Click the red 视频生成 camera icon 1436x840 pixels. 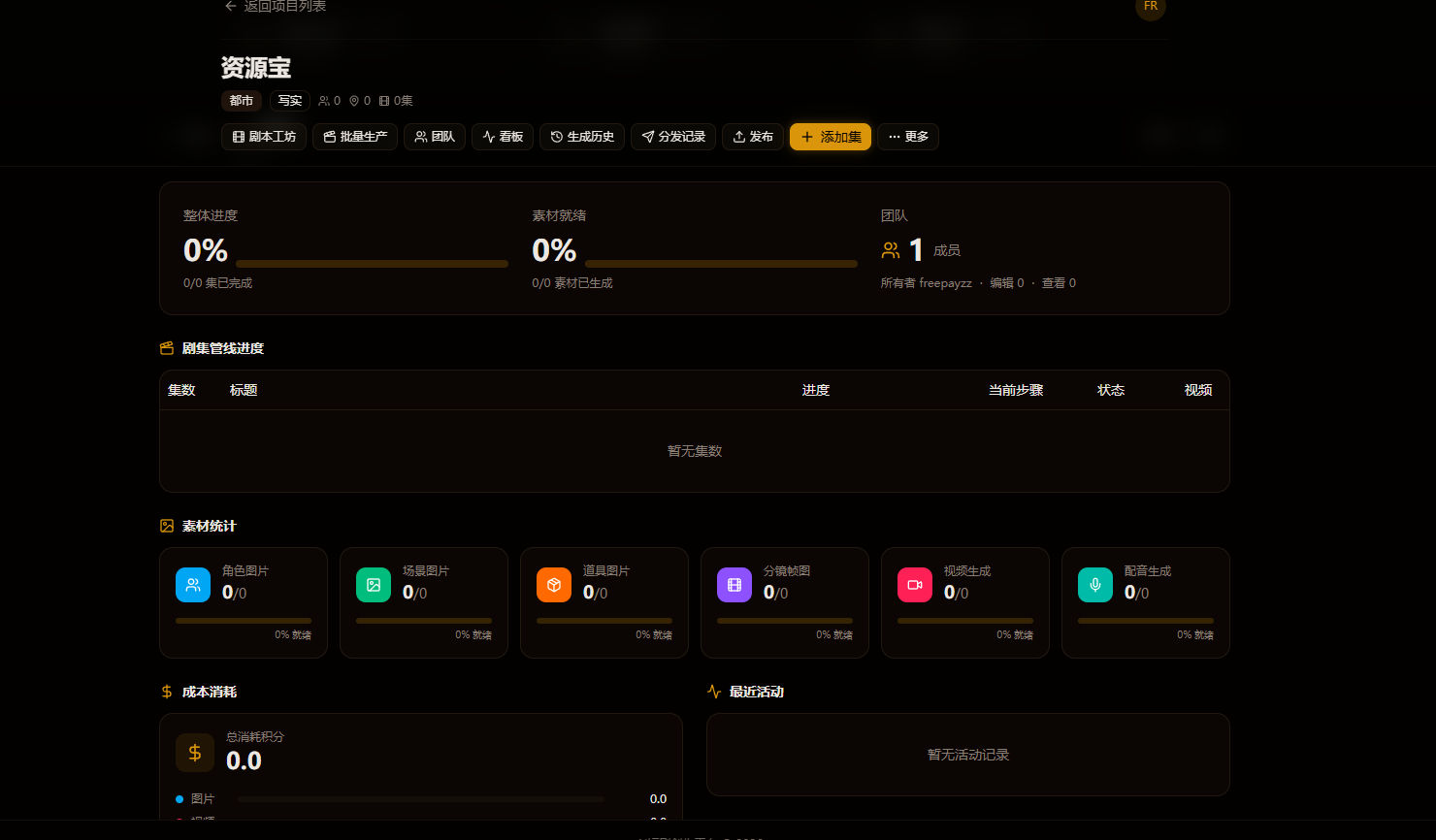tap(915, 585)
